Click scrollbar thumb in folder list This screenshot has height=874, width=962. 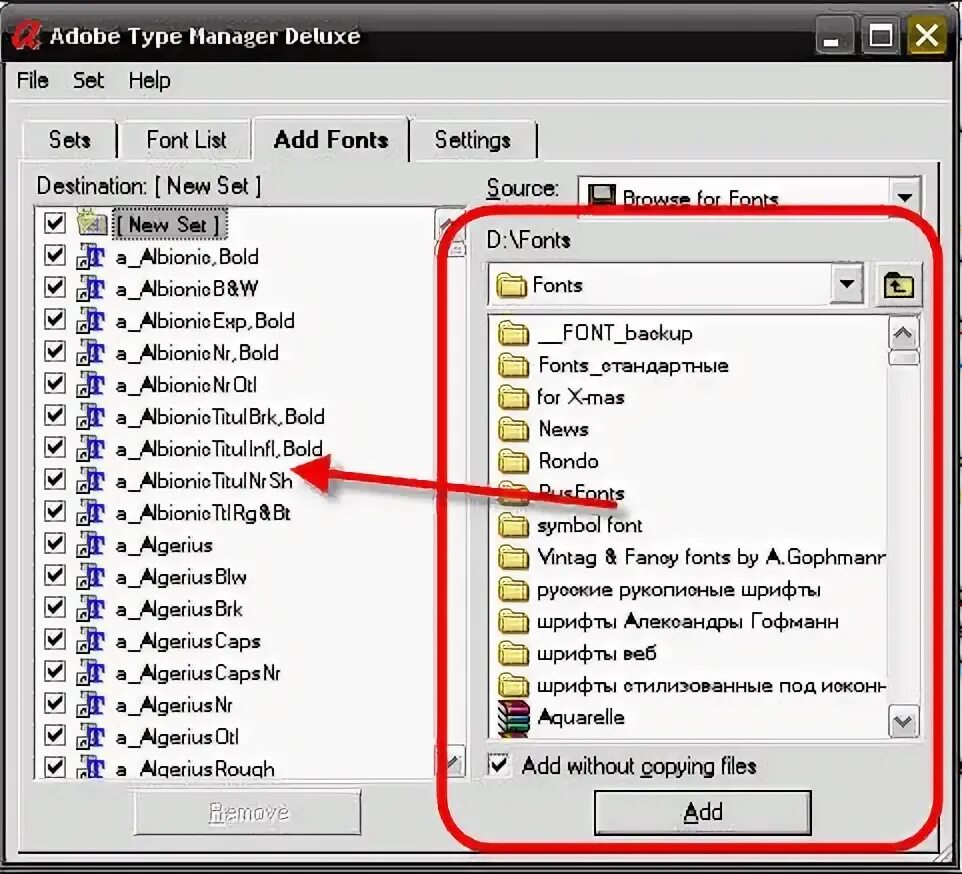[x=903, y=358]
